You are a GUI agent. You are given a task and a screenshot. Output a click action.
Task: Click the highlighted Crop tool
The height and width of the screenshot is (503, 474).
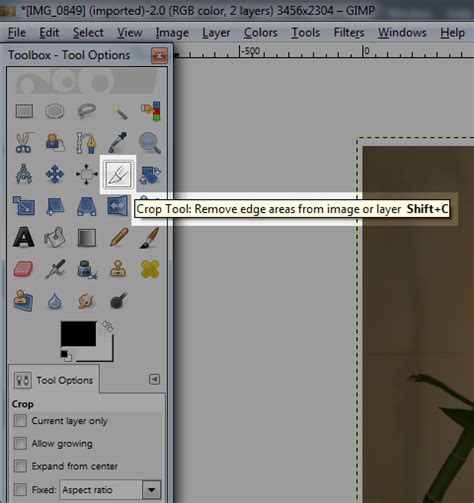(x=118, y=174)
